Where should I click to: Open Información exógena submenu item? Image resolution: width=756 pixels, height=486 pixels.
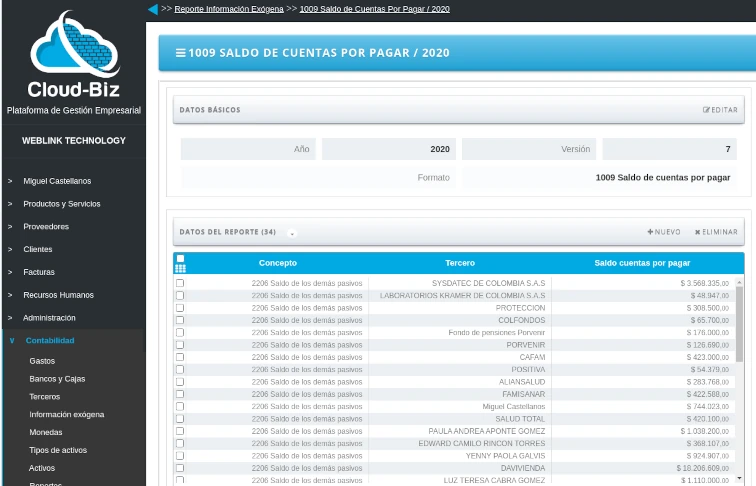(67, 415)
